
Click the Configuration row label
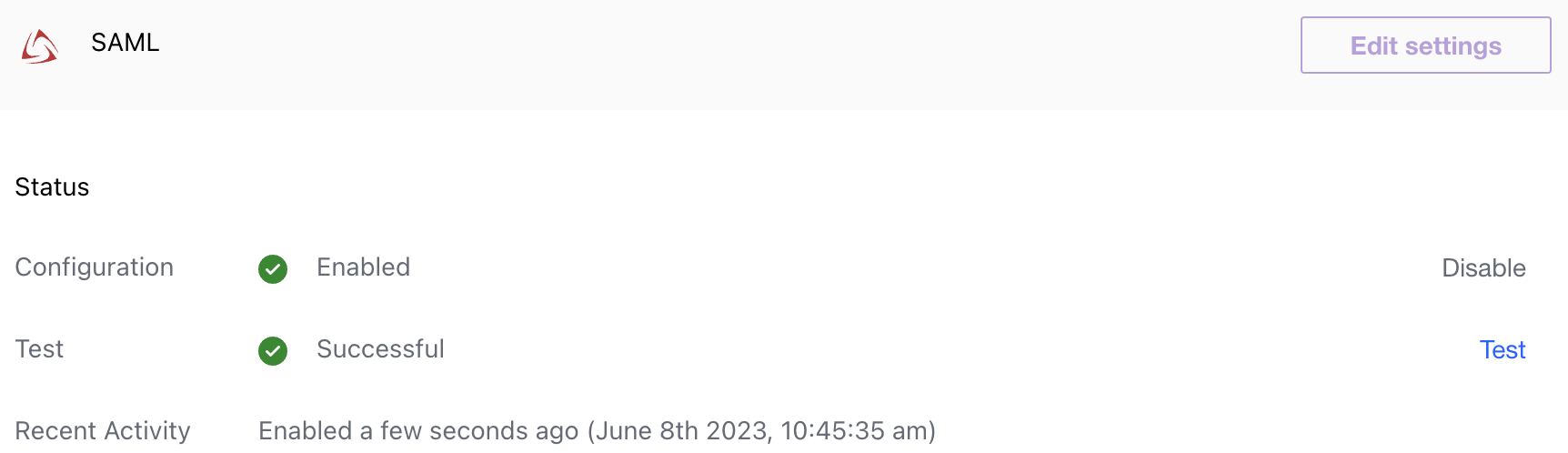point(95,267)
